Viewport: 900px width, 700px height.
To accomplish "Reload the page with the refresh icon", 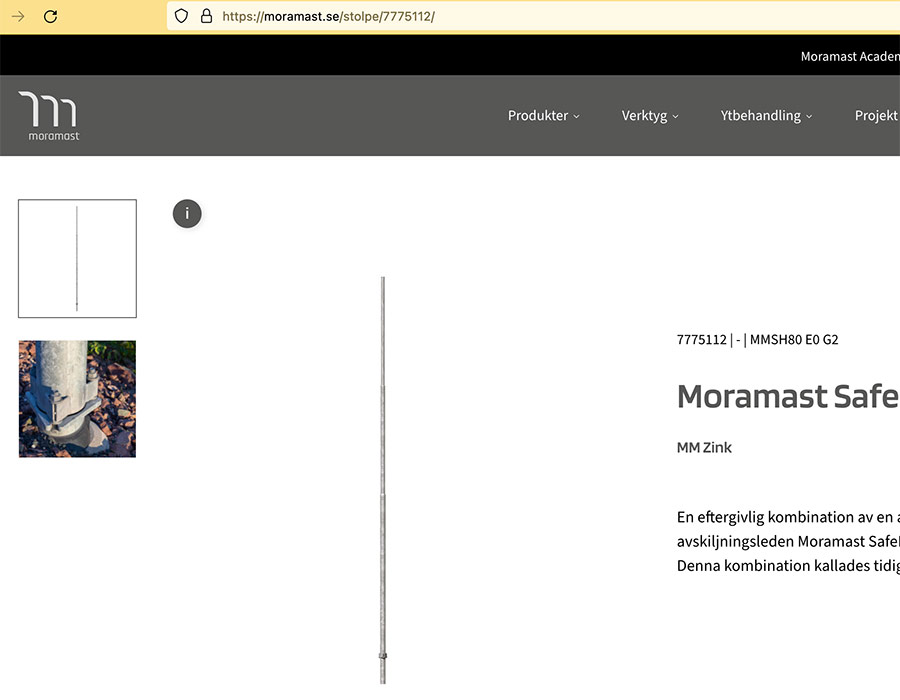I will pyautogui.click(x=50, y=16).
